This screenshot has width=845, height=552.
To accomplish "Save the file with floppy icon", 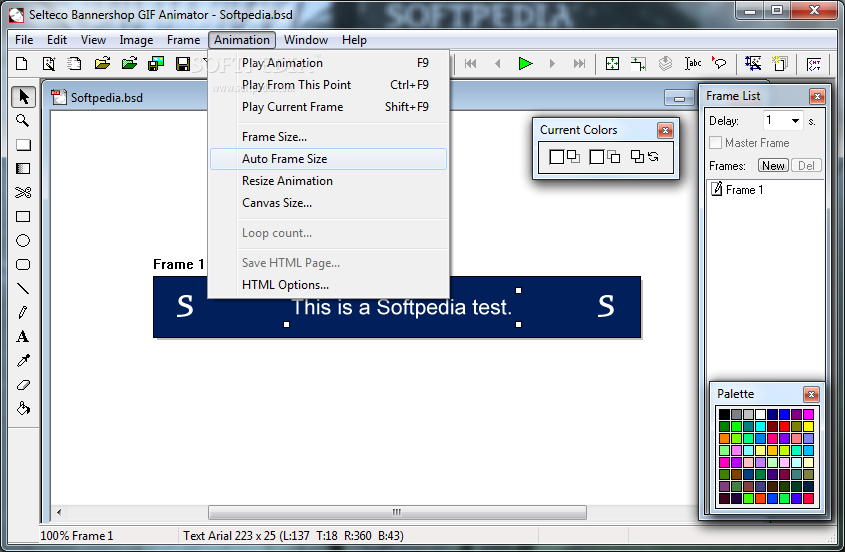I will click(183, 64).
